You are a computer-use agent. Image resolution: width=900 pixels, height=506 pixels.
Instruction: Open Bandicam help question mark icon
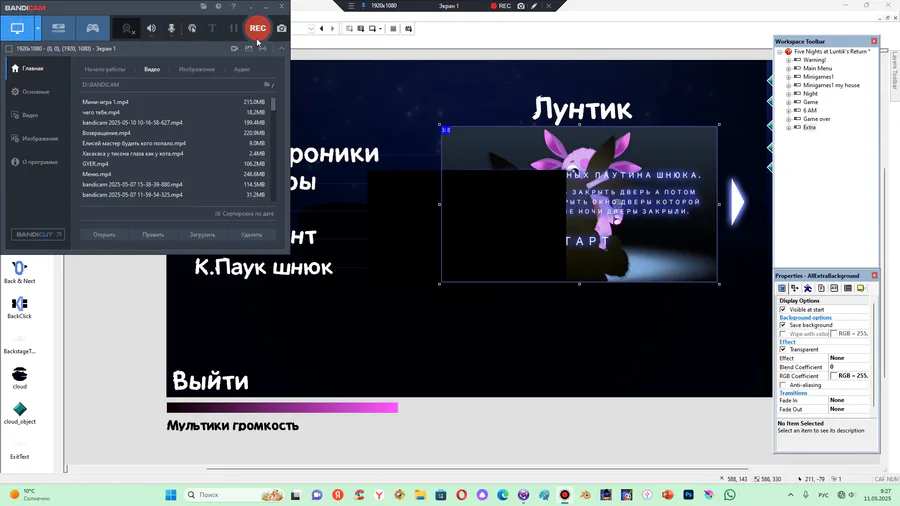pos(234,6)
